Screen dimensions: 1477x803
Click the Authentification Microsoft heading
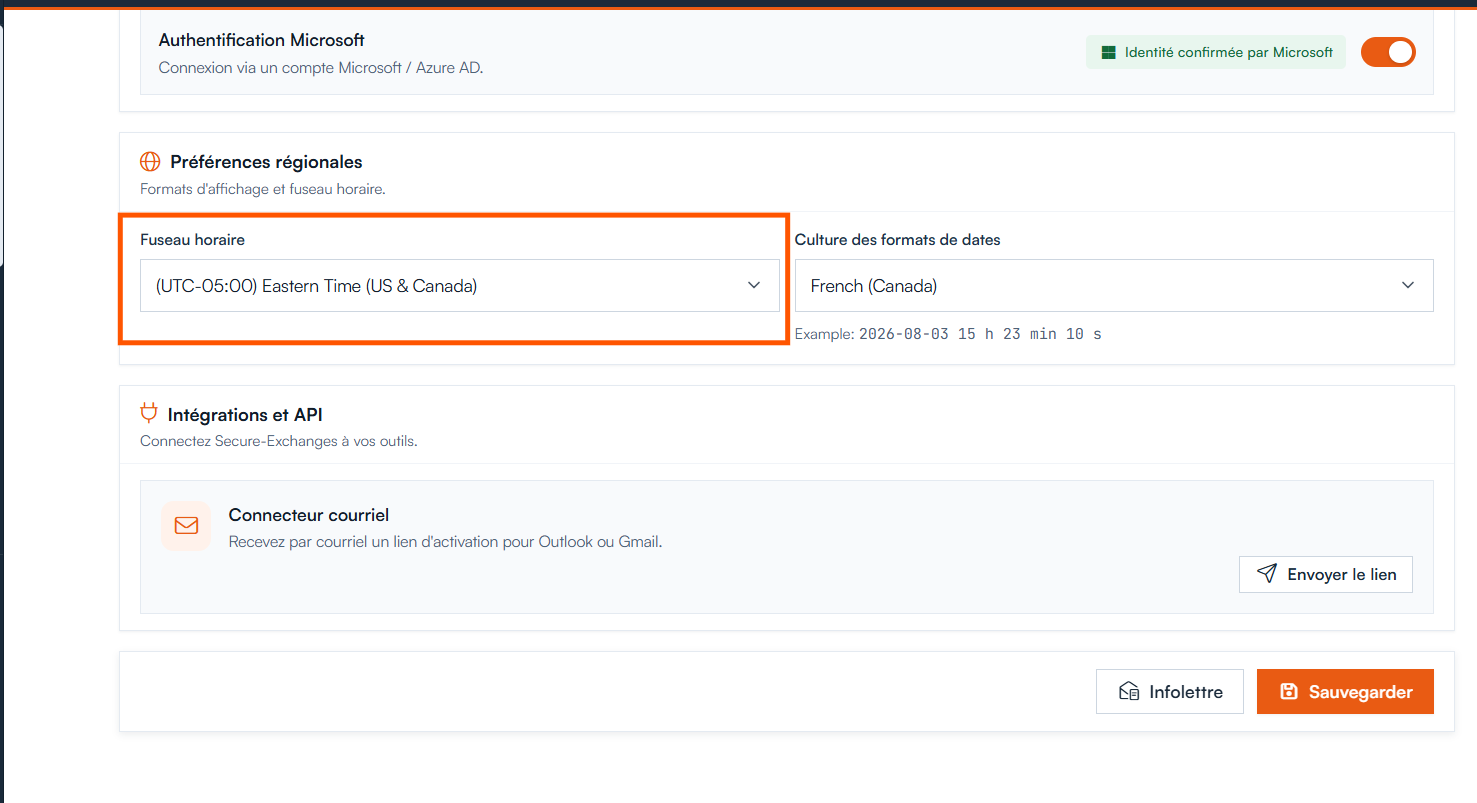(262, 40)
